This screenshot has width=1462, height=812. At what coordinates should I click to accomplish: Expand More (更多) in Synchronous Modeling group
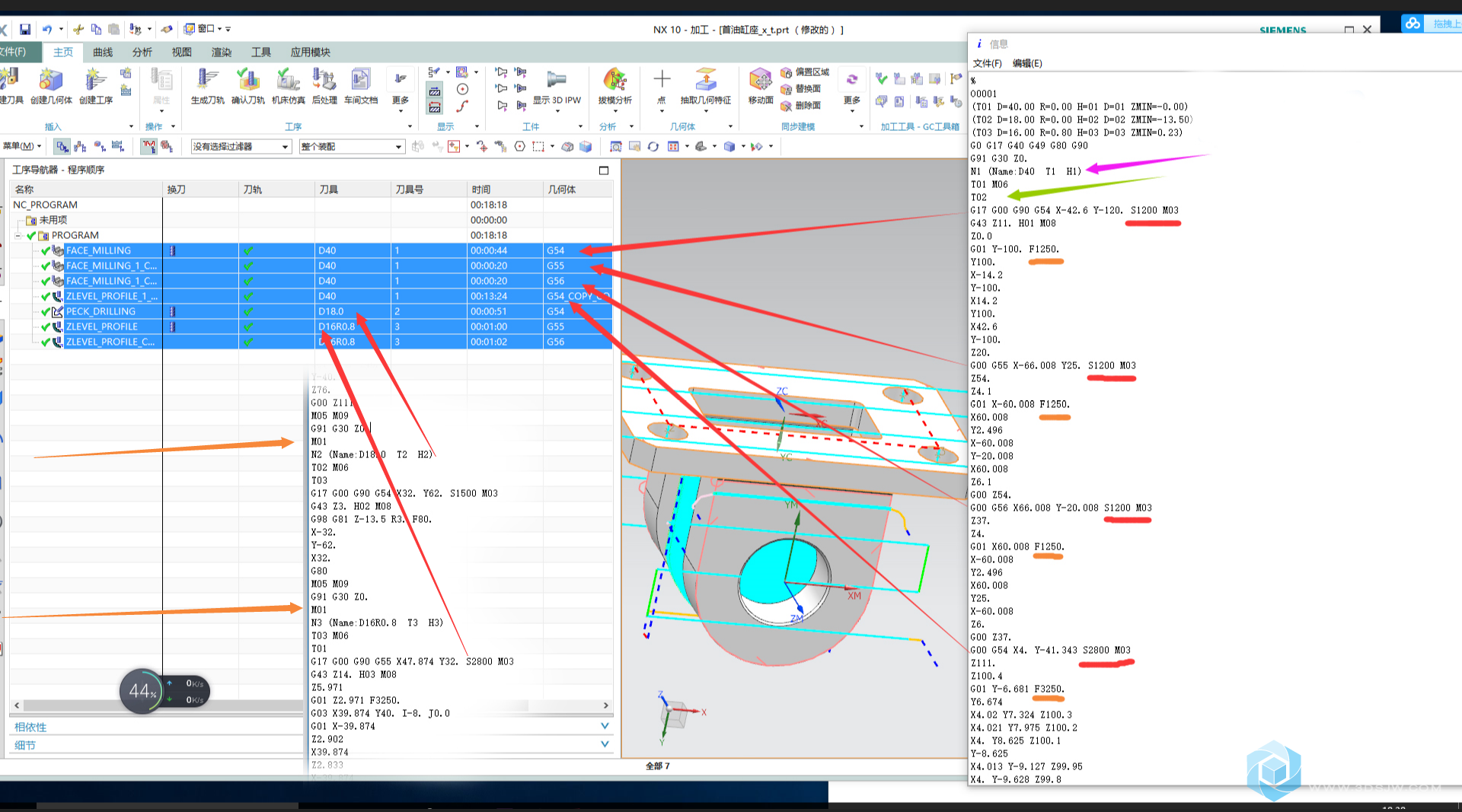[x=852, y=90]
